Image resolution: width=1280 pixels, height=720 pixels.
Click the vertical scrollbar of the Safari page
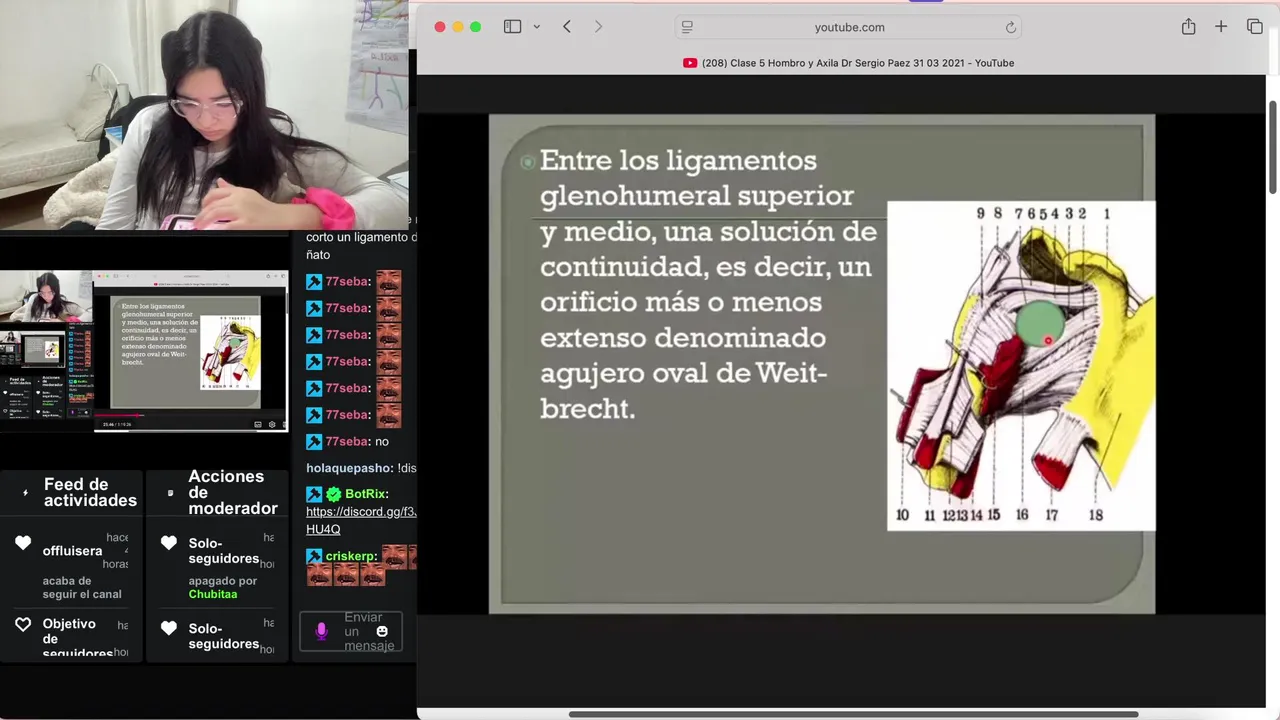pyautogui.click(x=1273, y=148)
